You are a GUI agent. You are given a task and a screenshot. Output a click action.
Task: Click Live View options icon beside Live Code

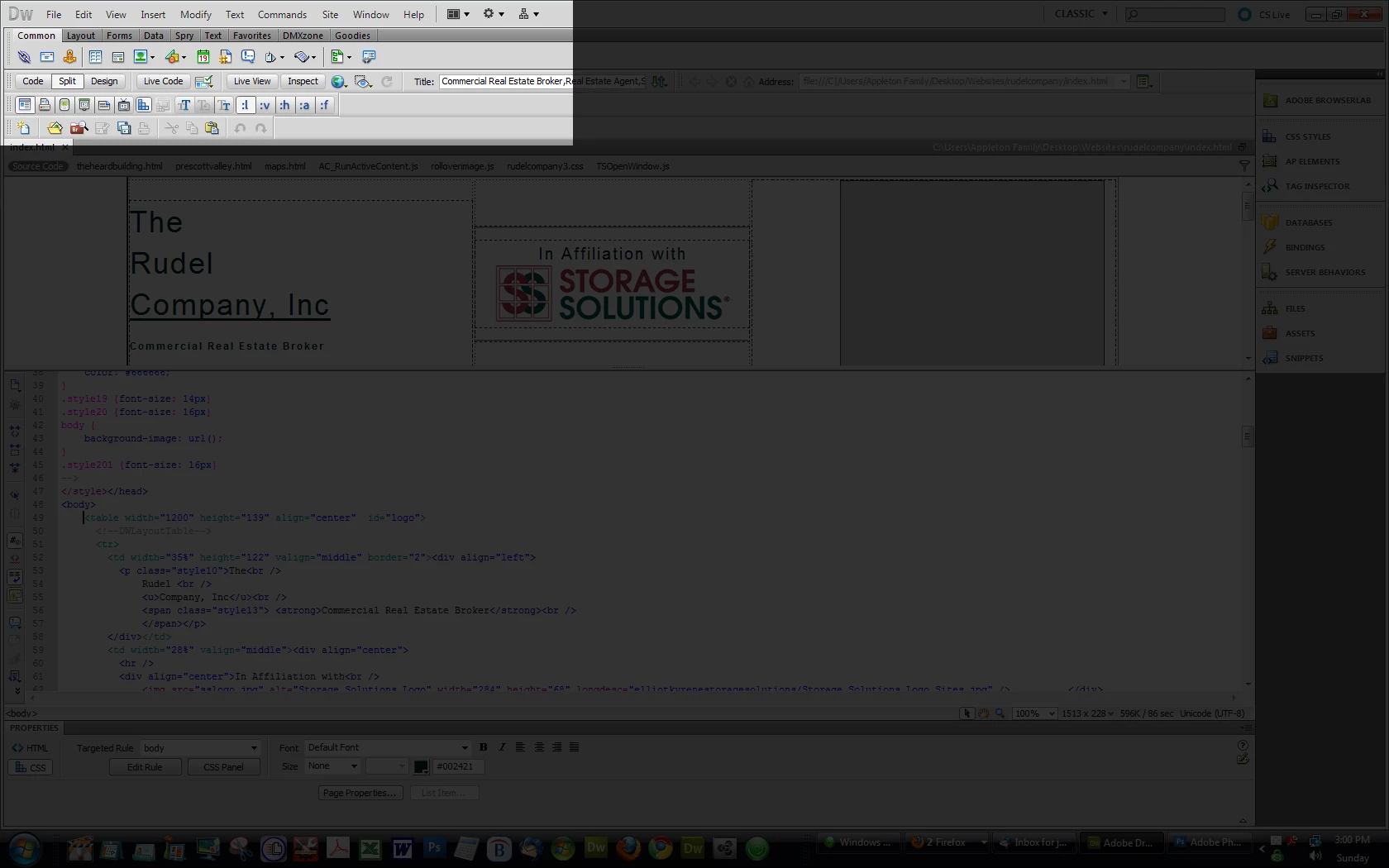tap(204, 81)
